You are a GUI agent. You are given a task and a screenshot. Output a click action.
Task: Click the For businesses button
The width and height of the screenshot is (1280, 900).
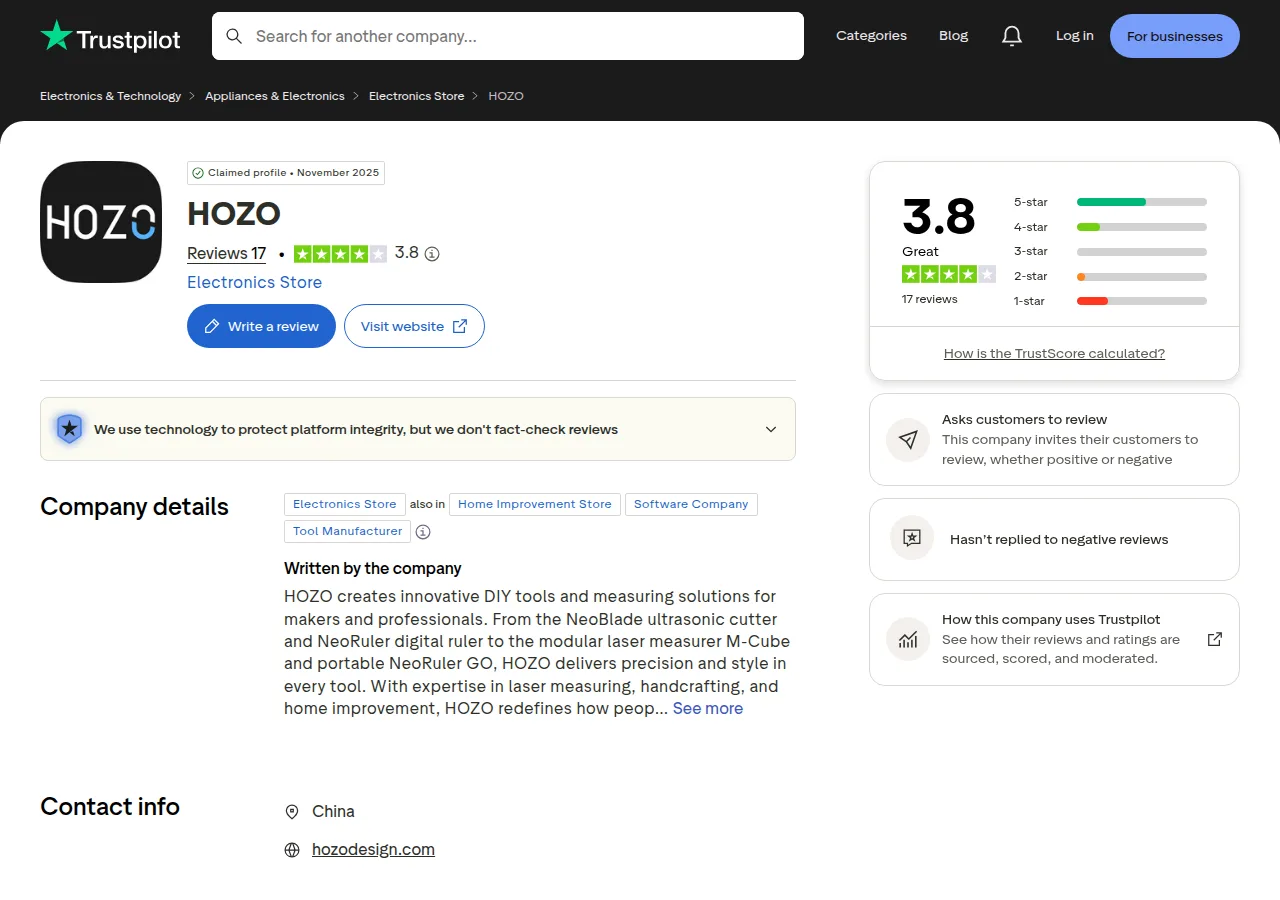point(1175,36)
